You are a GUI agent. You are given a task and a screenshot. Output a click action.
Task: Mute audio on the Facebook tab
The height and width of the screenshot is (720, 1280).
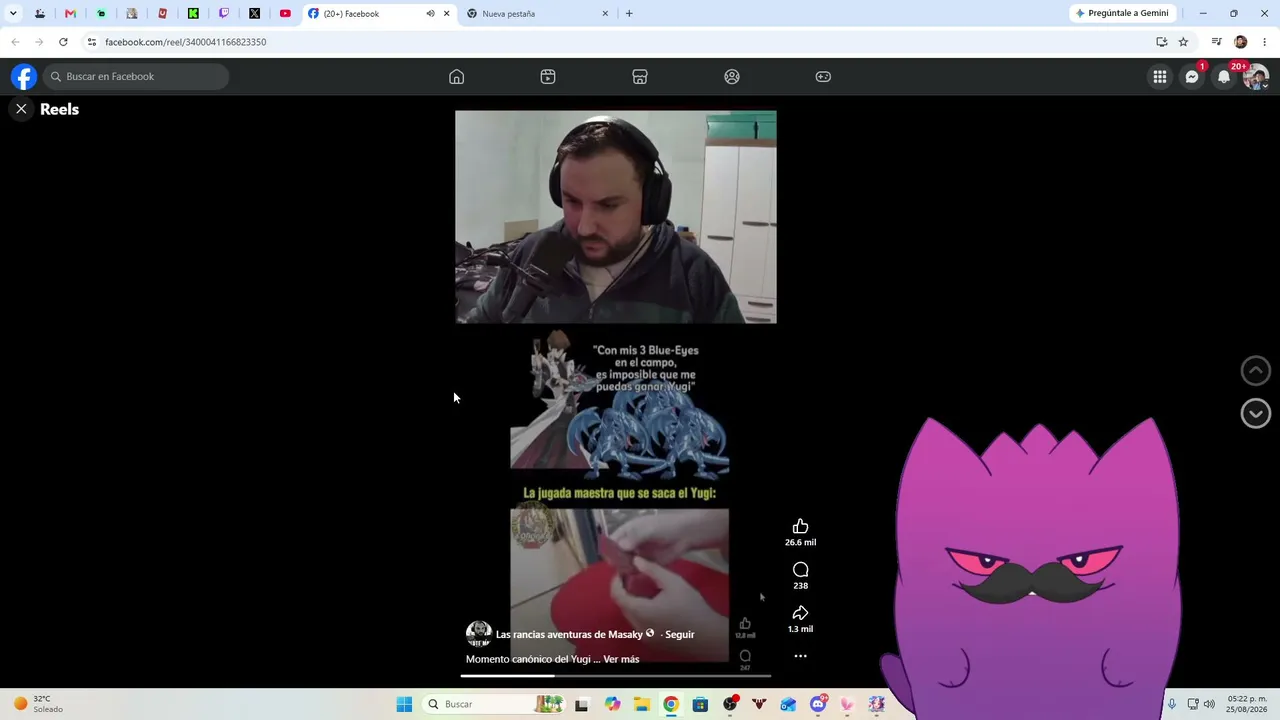tap(430, 13)
